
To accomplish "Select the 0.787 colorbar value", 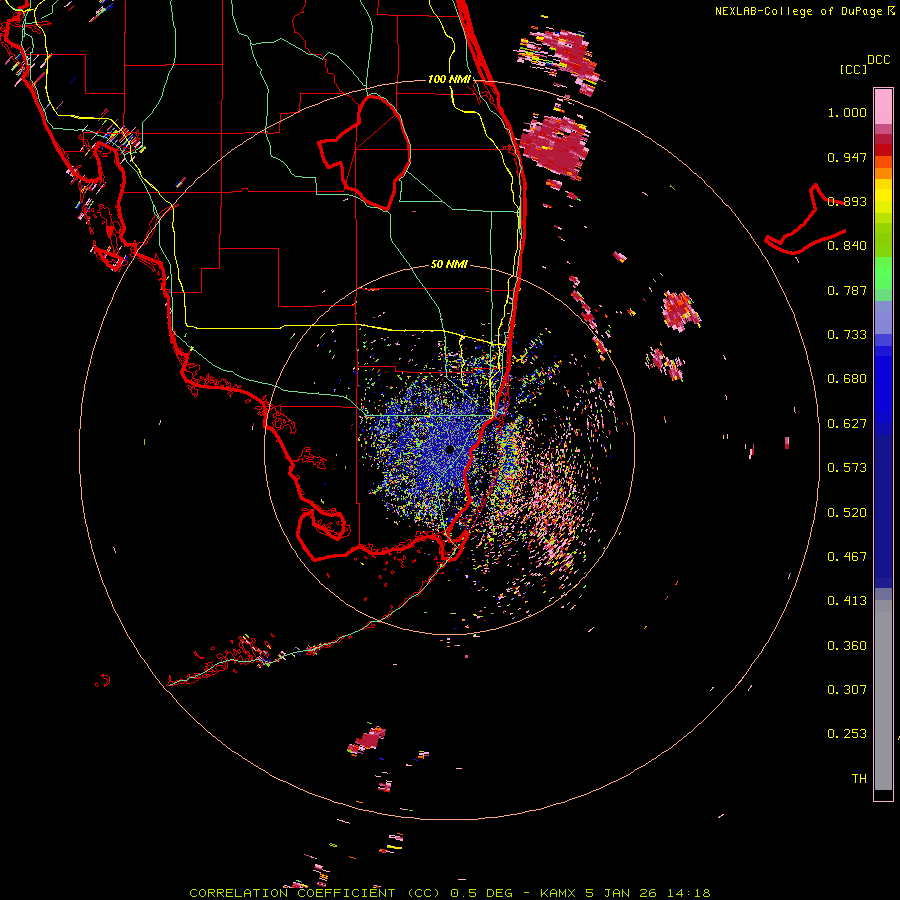I will [847, 290].
